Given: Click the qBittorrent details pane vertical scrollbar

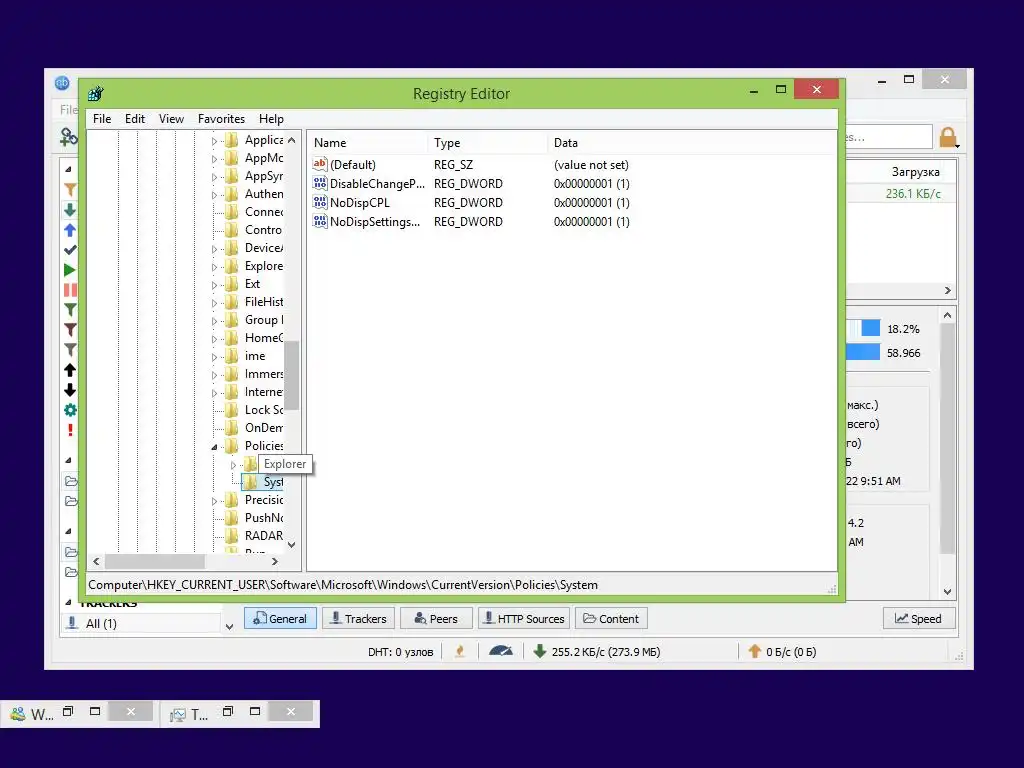Looking at the screenshot, I should coord(947,439).
